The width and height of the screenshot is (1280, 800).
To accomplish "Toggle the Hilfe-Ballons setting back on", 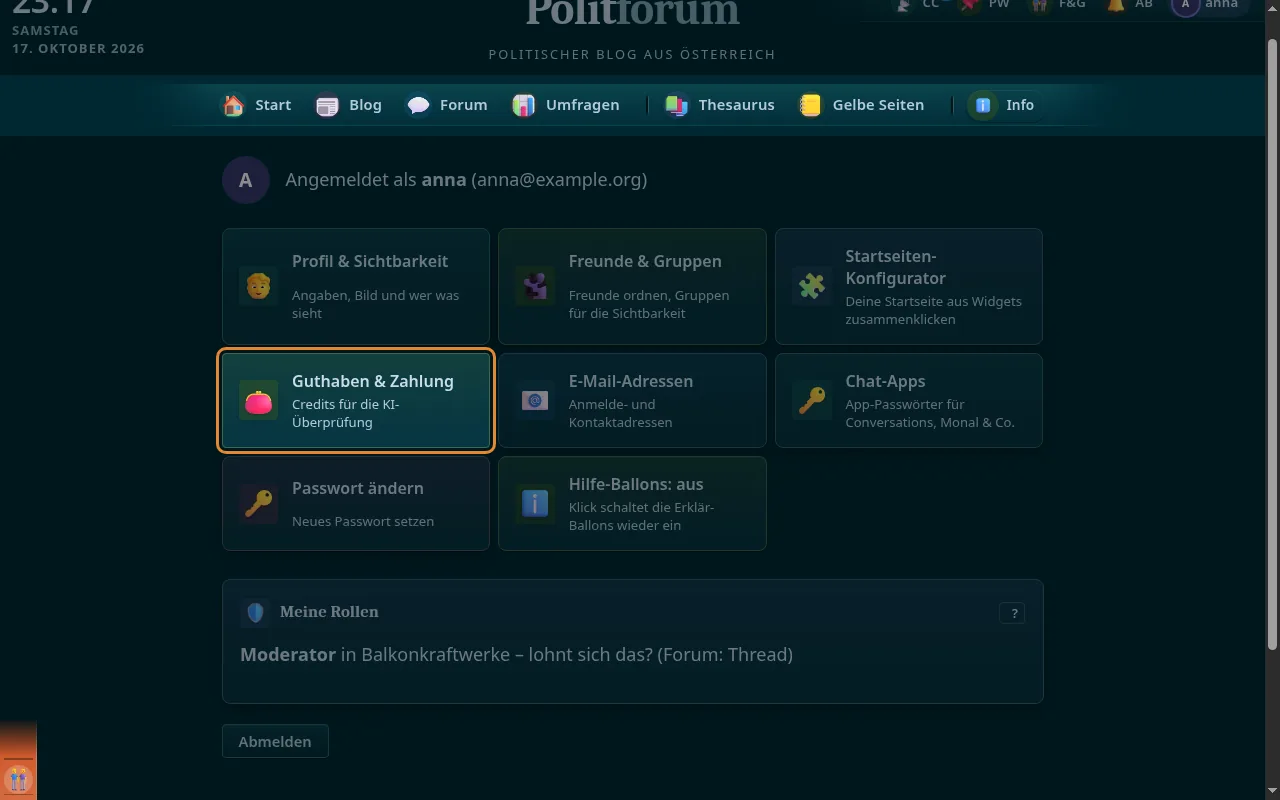I will (x=632, y=504).
